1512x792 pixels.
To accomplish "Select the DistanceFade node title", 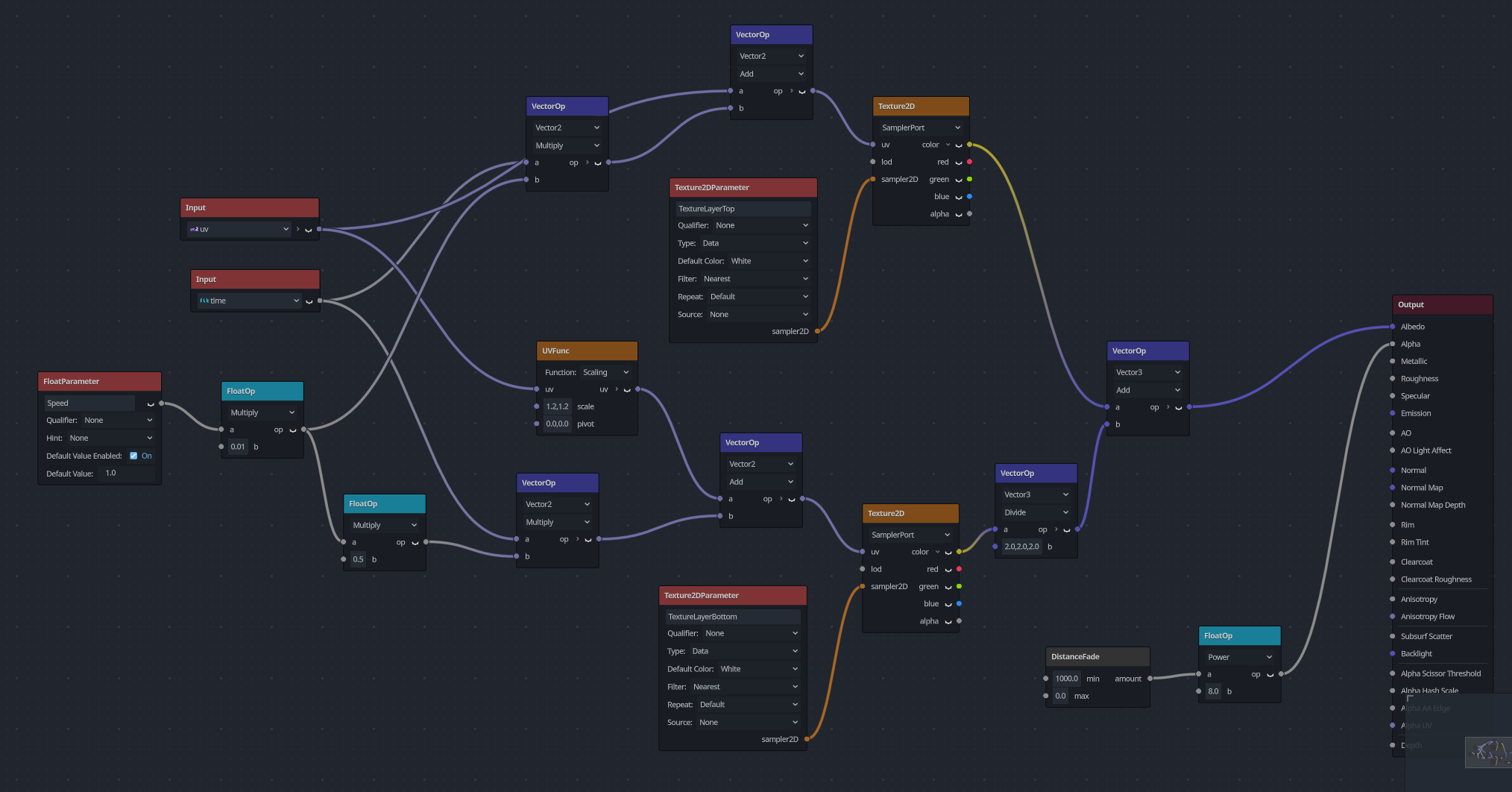I will tap(1075, 657).
